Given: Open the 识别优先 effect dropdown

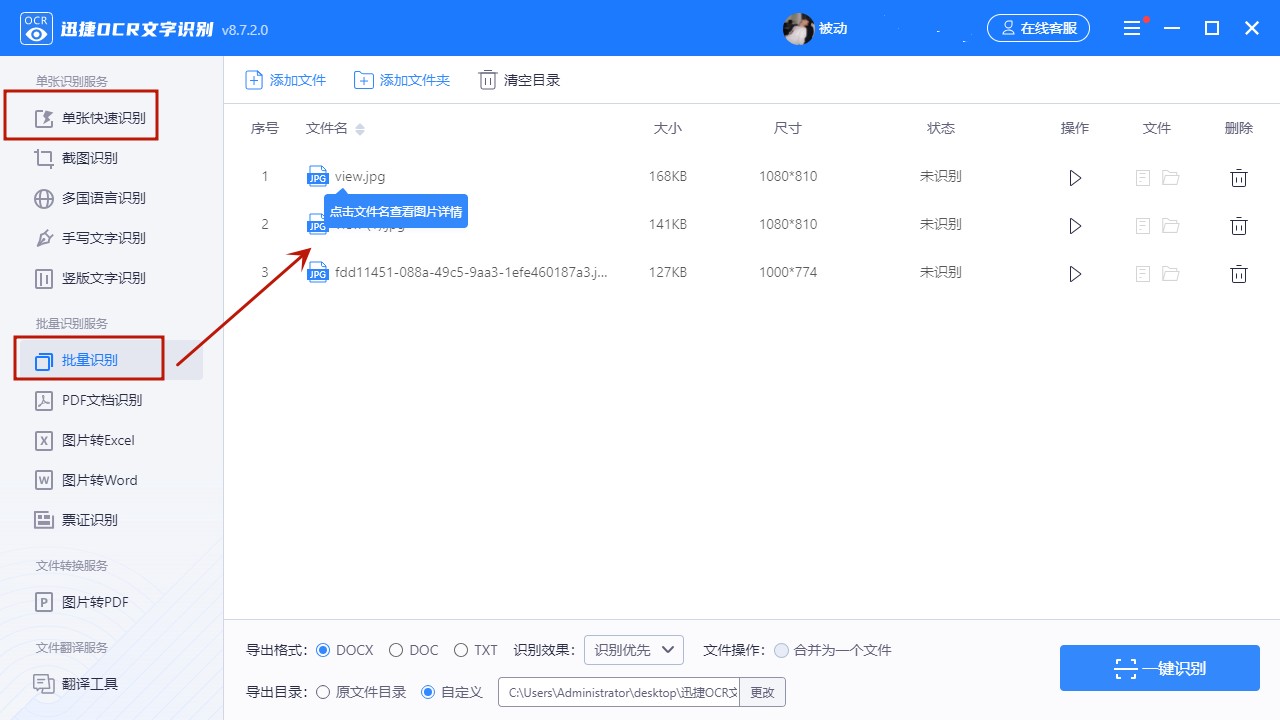Looking at the screenshot, I should 632,649.
